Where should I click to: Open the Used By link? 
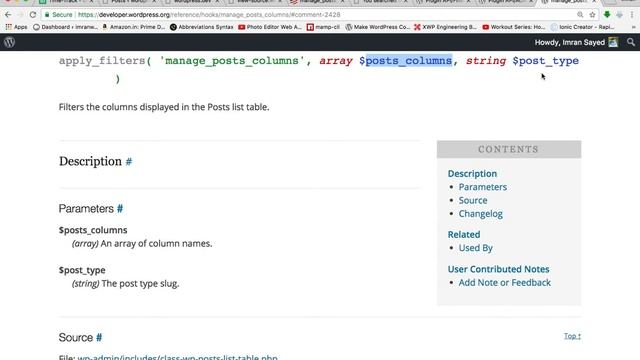click(476, 248)
